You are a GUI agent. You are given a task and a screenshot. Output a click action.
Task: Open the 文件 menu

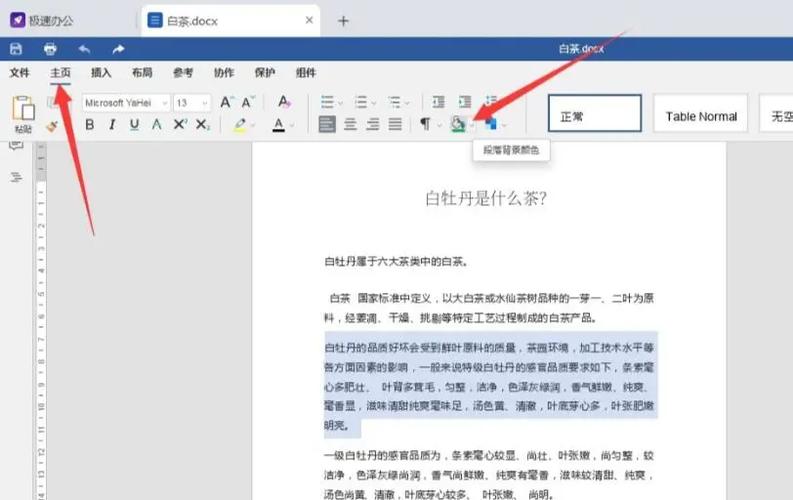pos(19,73)
